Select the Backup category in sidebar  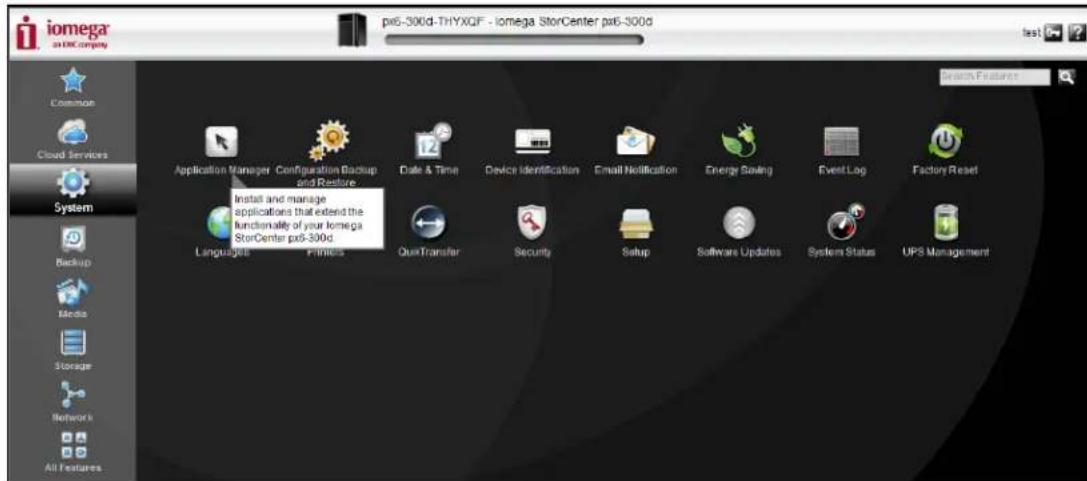pos(72,247)
